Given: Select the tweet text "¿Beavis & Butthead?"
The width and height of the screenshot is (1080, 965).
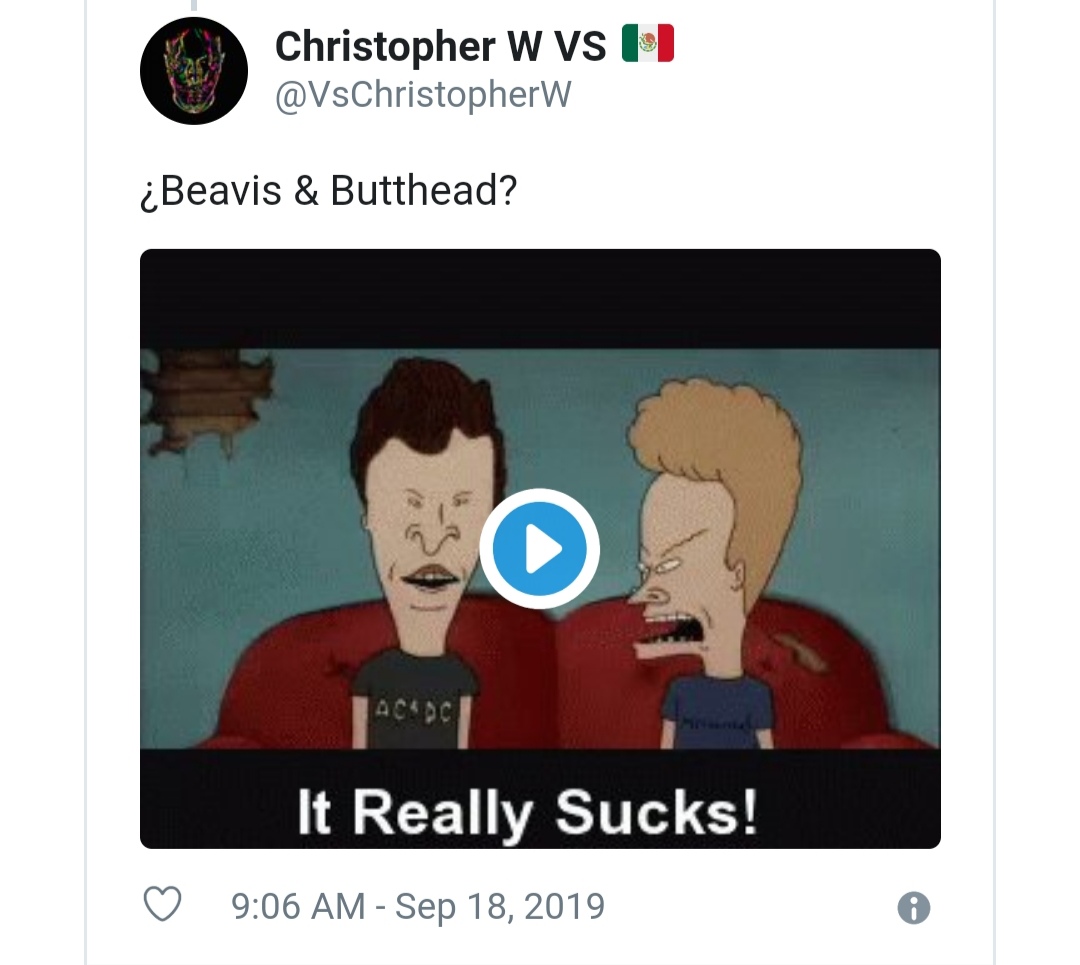Looking at the screenshot, I should coord(328,190).
